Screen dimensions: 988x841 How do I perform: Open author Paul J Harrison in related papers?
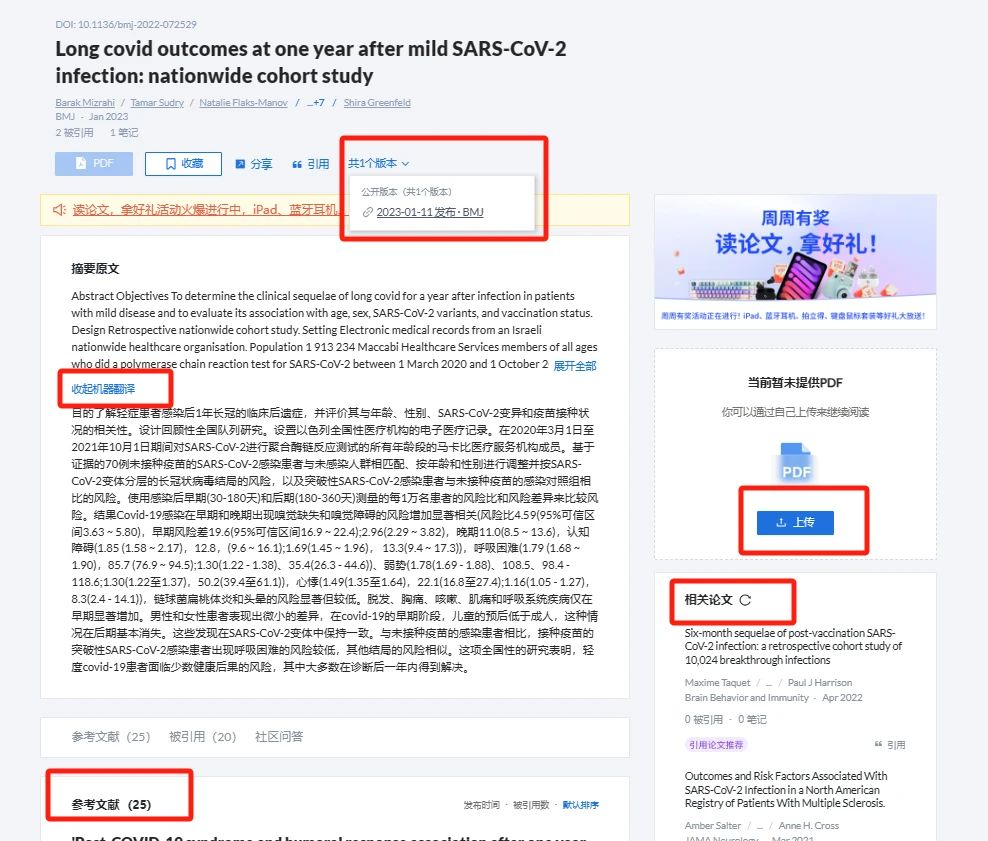[820, 683]
